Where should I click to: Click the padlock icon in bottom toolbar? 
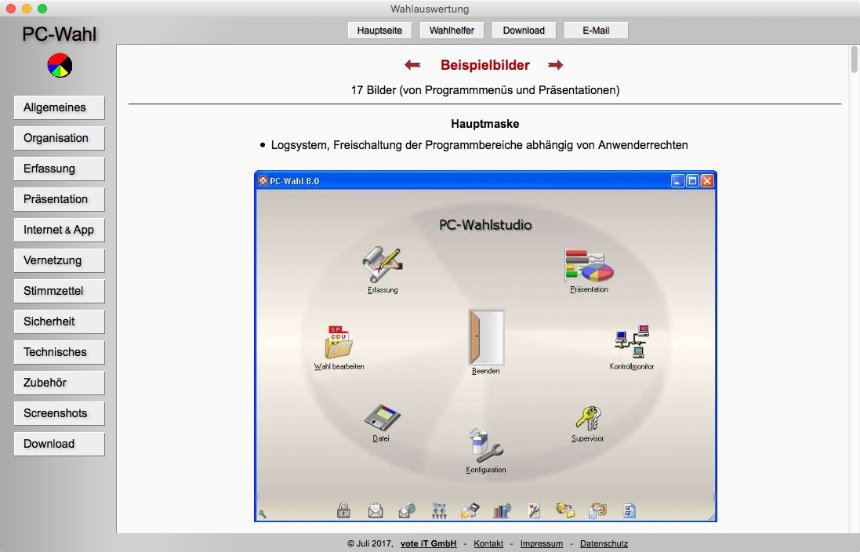pos(343,510)
